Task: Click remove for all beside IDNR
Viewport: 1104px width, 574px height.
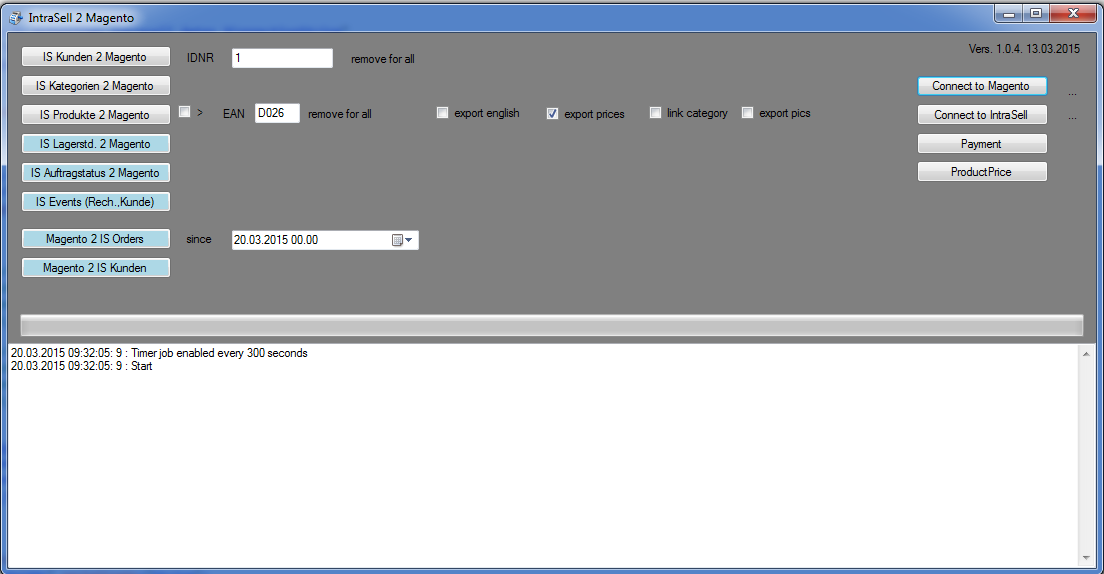Action: [383, 59]
